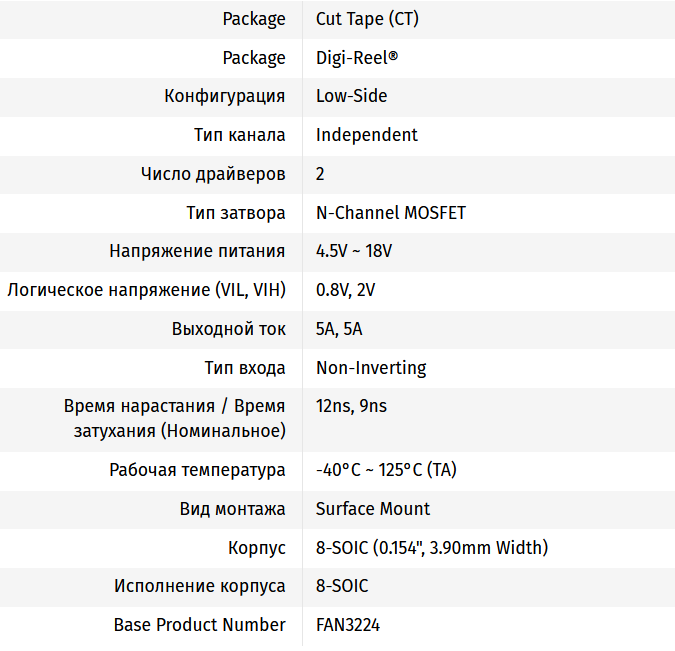Select the Конфигурация row label

[x=225, y=96]
